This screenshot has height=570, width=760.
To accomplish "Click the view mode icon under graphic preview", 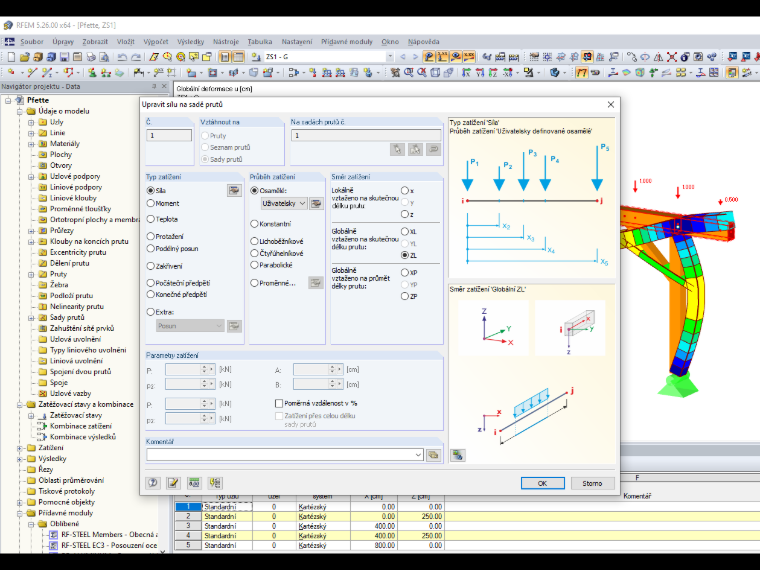I will (458, 455).
